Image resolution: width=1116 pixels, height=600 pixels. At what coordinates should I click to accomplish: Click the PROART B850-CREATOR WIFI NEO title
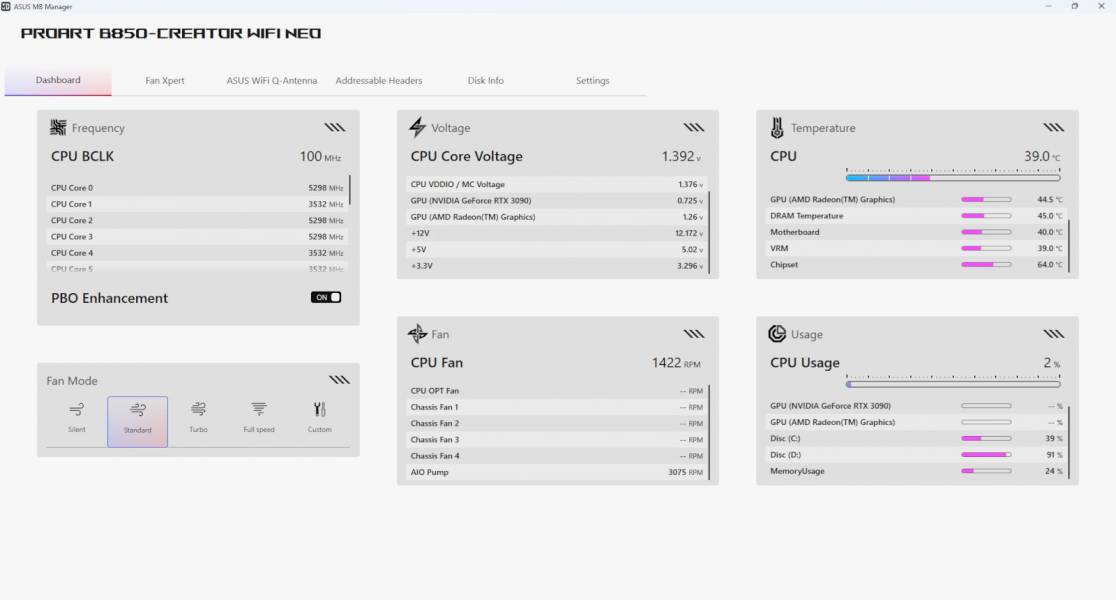pyautogui.click(x=171, y=33)
